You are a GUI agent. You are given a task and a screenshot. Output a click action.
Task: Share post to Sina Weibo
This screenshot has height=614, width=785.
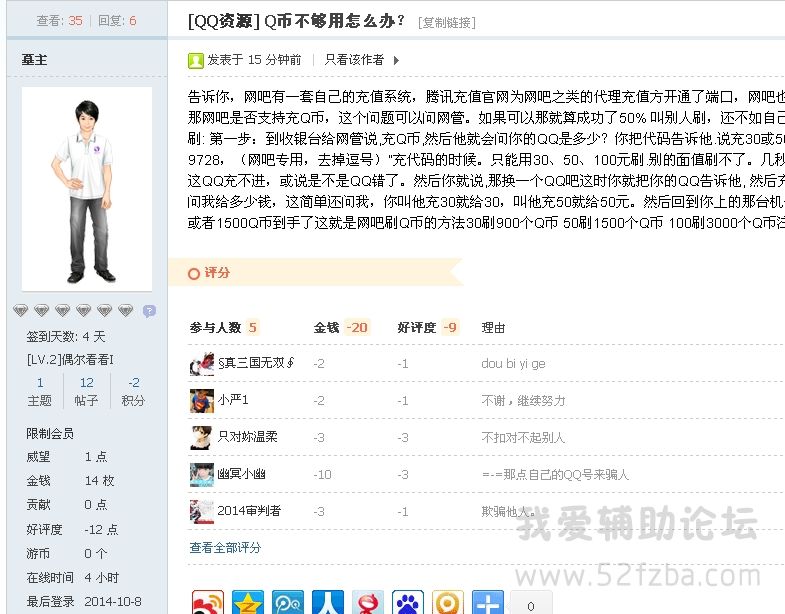207,602
